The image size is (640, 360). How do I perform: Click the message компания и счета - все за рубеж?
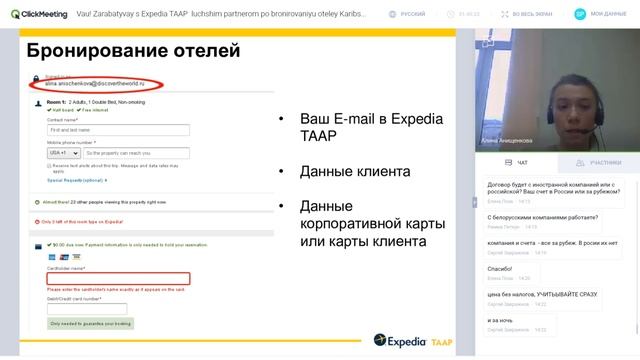tap(552, 247)
